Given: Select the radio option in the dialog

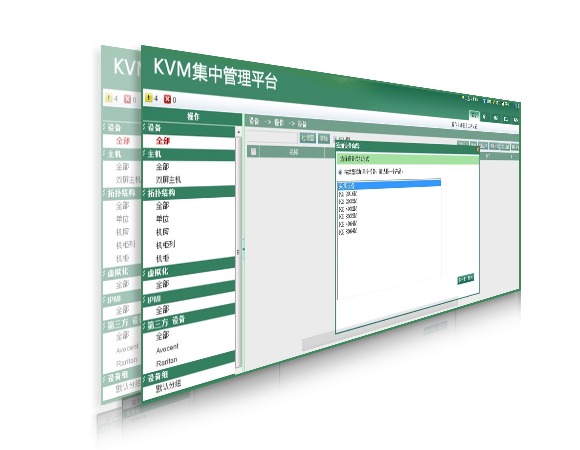Looking at the screenshot, I should pyautogui.click(x=340, y=172).
